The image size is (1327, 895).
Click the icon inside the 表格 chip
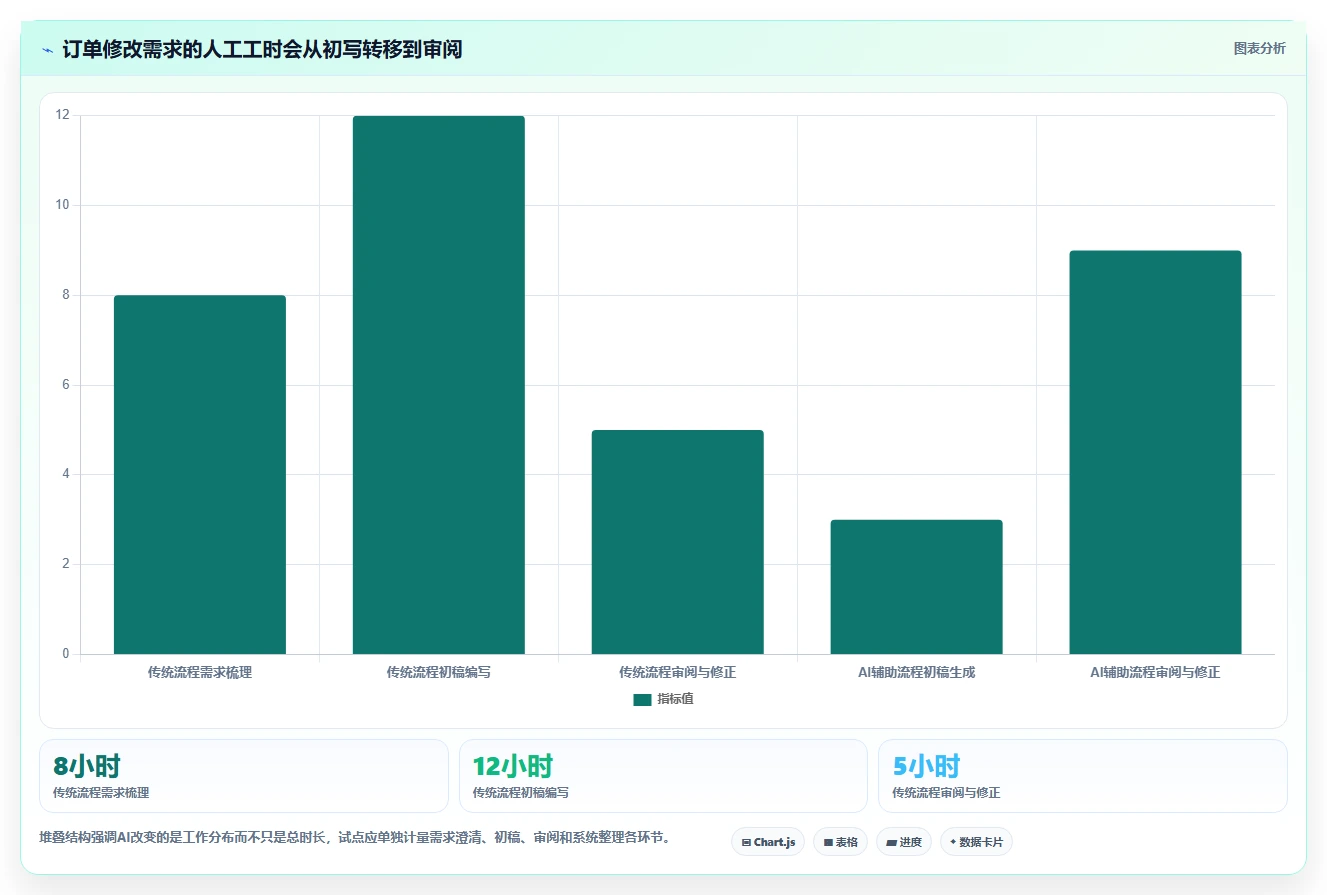(828, 843)
